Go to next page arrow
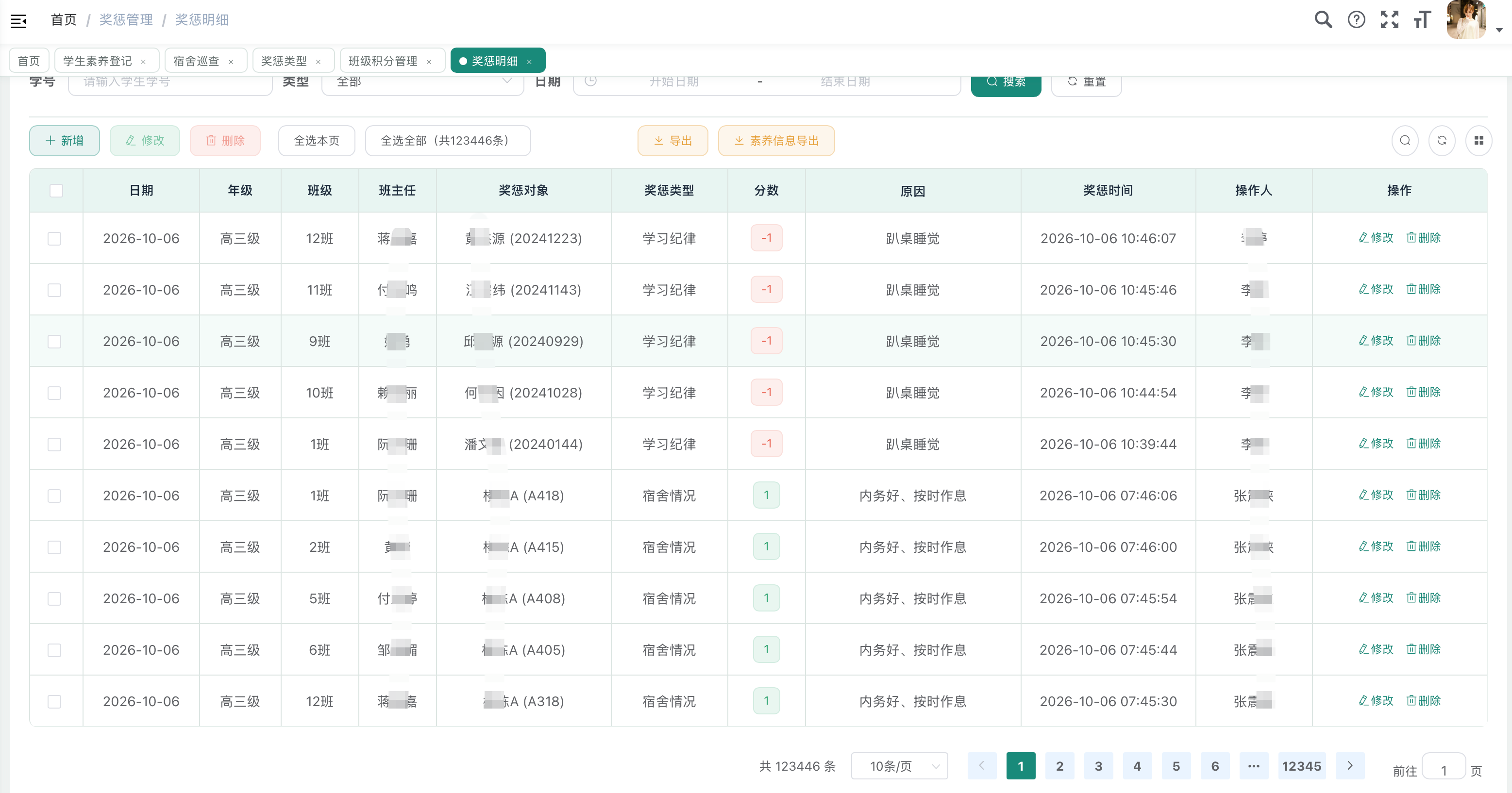 (x=1350, y=766)
